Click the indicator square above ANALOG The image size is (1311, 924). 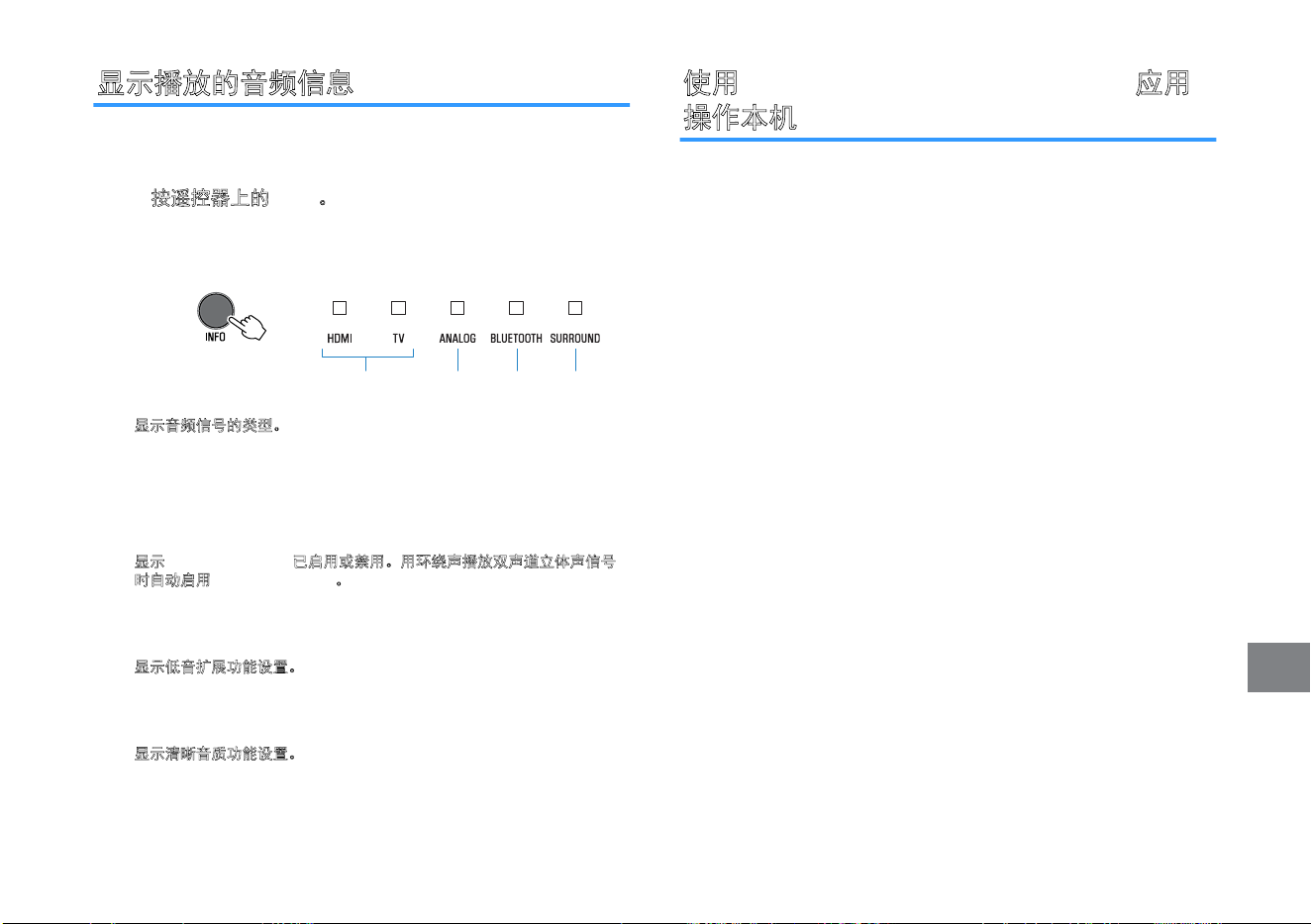point(457,308)
